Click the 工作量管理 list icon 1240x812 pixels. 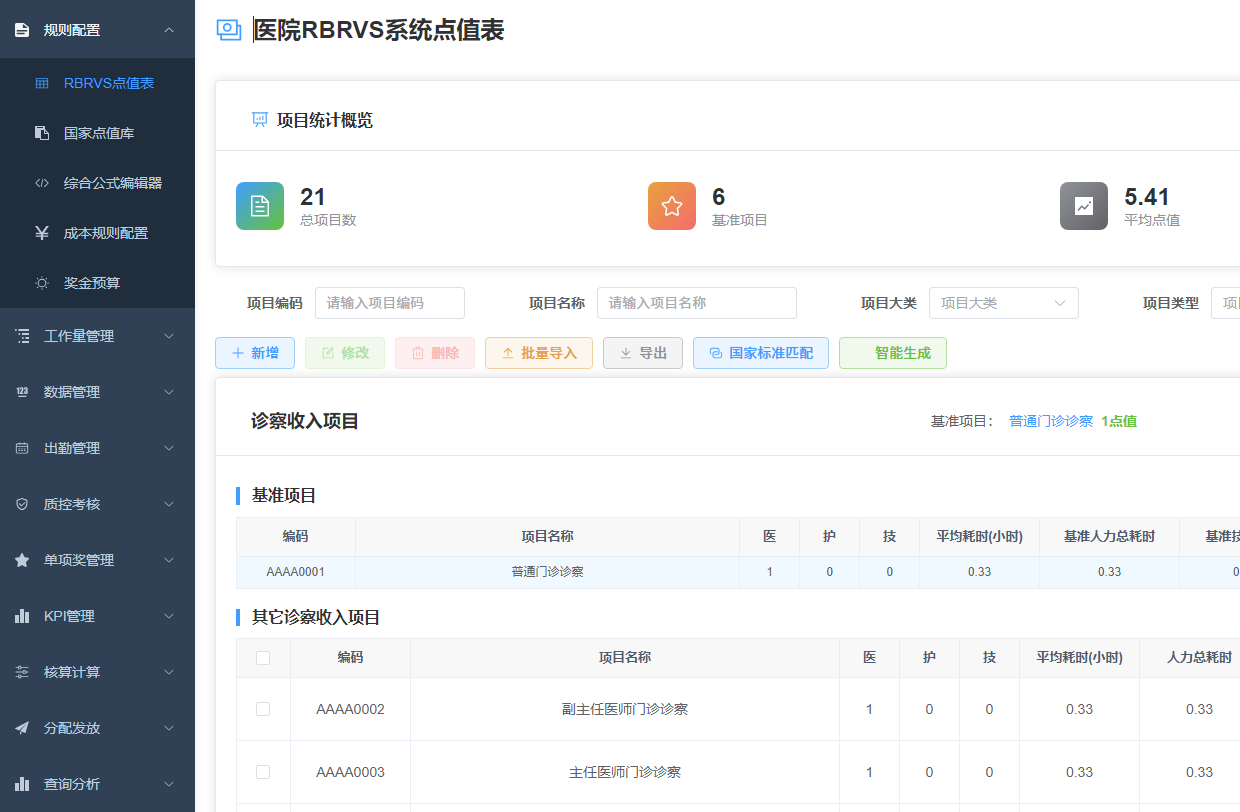[x=23, y=336]
